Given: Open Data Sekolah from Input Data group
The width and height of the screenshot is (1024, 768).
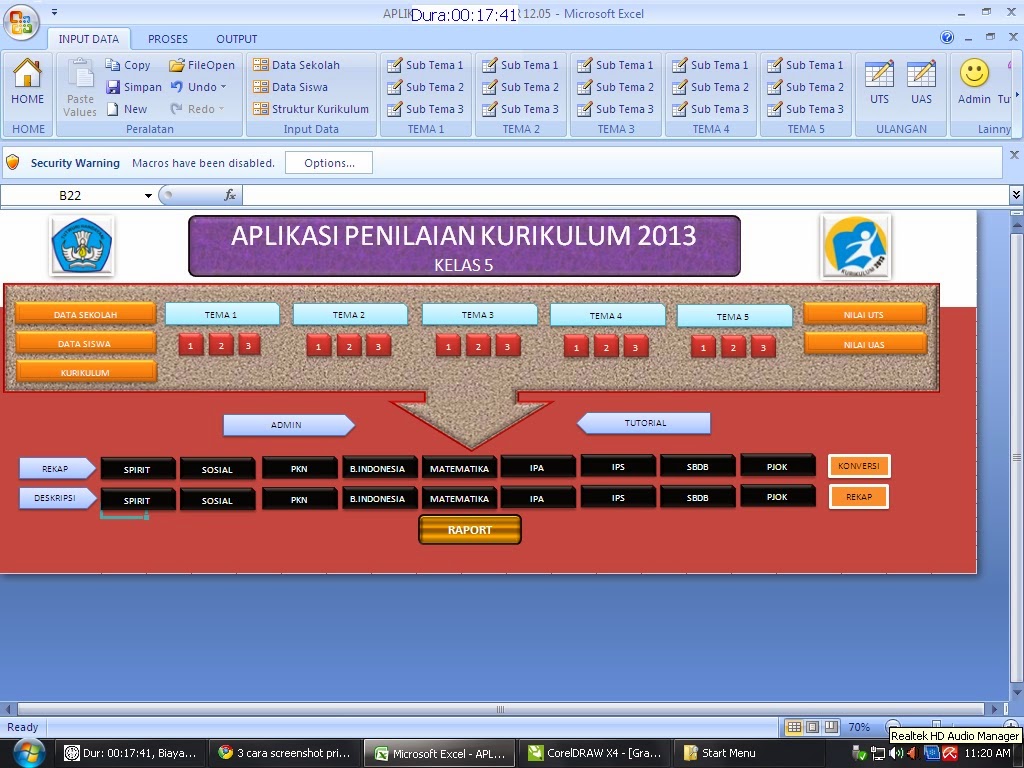Looking at the screenshot, I should 296,65.
